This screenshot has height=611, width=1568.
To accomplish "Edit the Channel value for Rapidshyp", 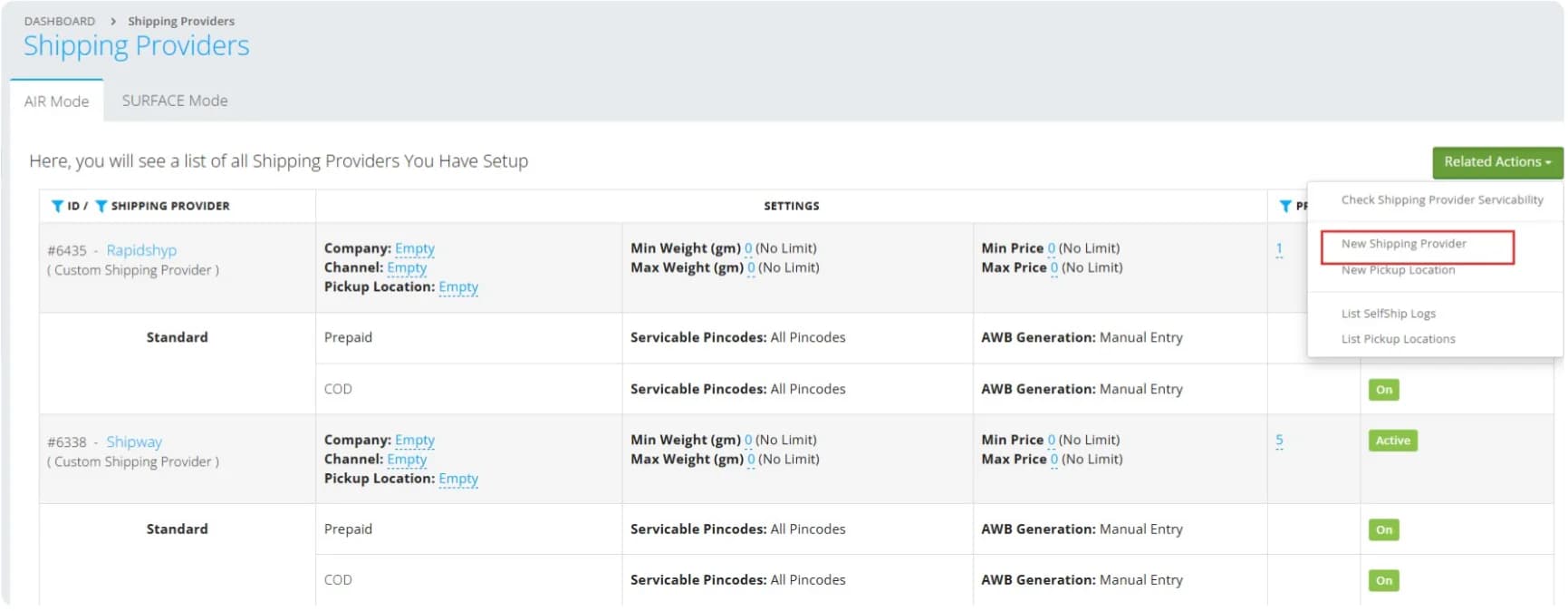I will click(407, 267).
